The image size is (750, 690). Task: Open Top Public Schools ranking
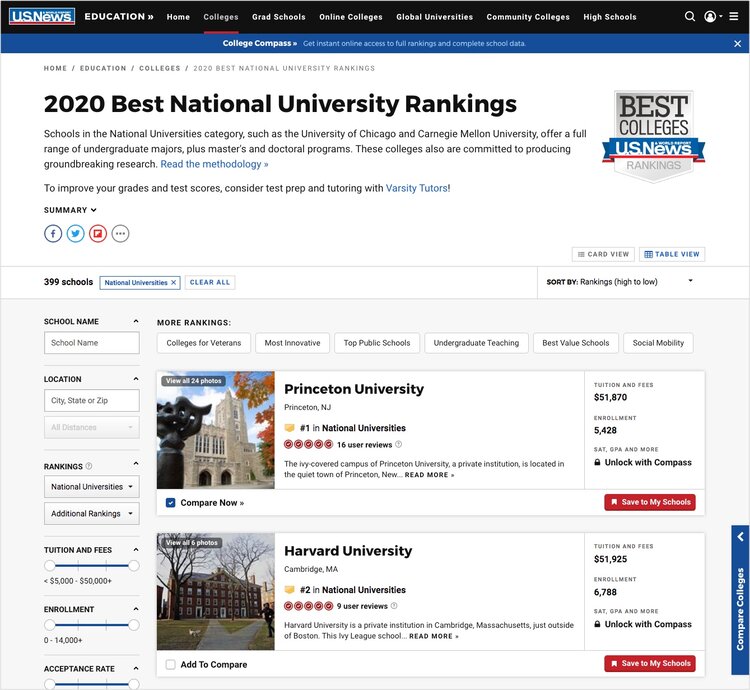coord(377,343)
